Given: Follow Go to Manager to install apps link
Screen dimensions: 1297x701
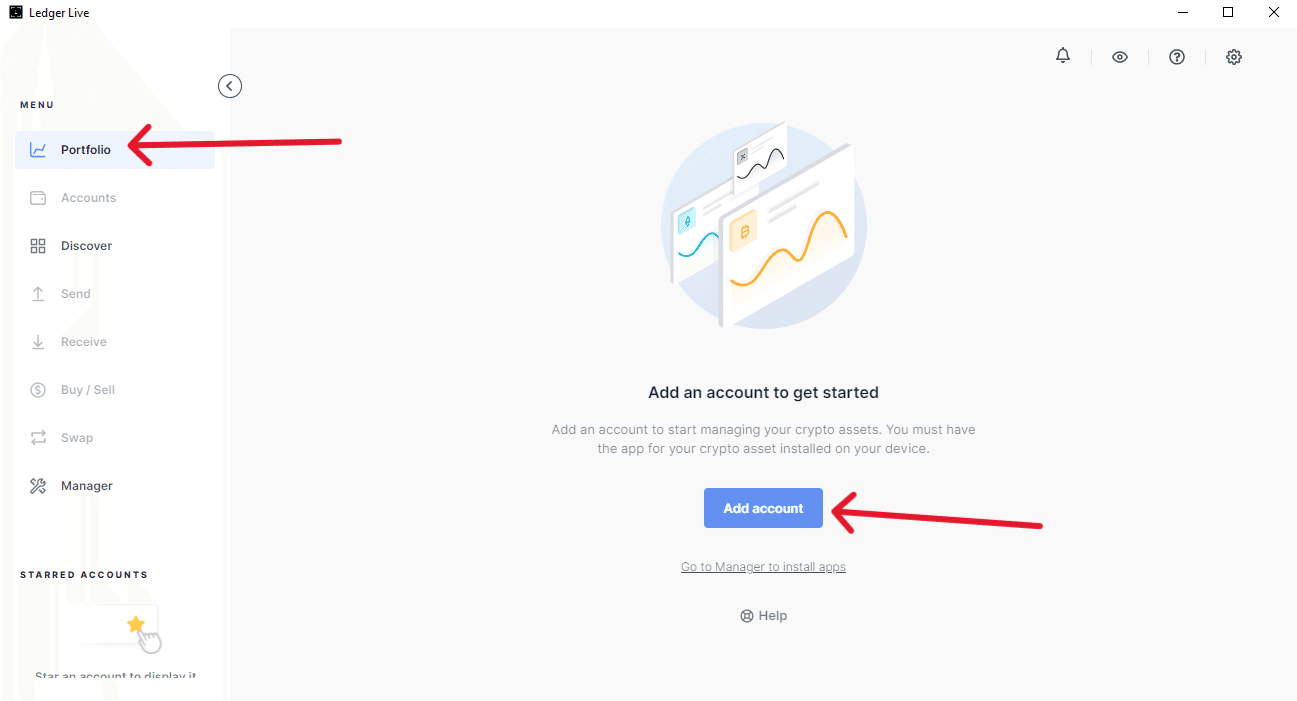Looking at the screenshot, I should tap(763, 567).
